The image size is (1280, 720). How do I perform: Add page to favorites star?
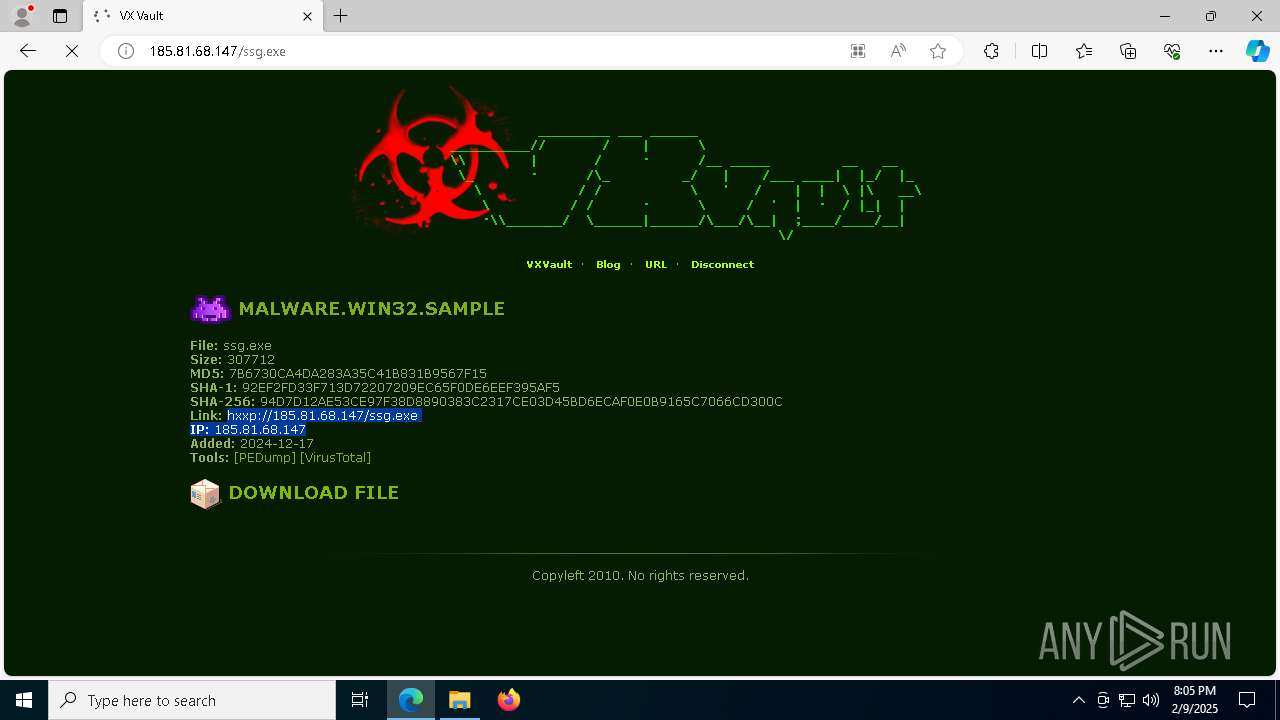click(x=938, y=51)
